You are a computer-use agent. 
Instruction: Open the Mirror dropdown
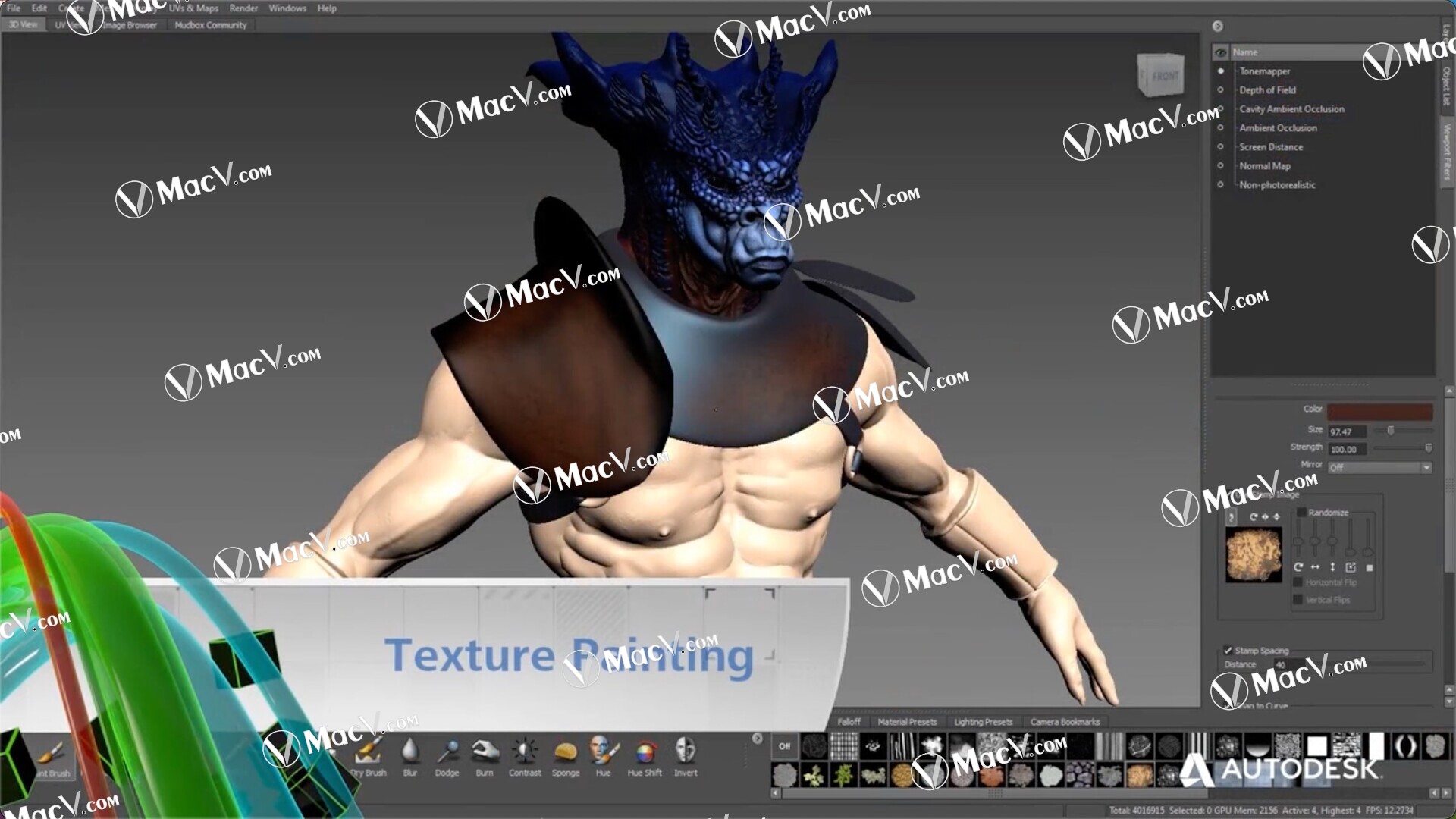tap(1379, 468)
